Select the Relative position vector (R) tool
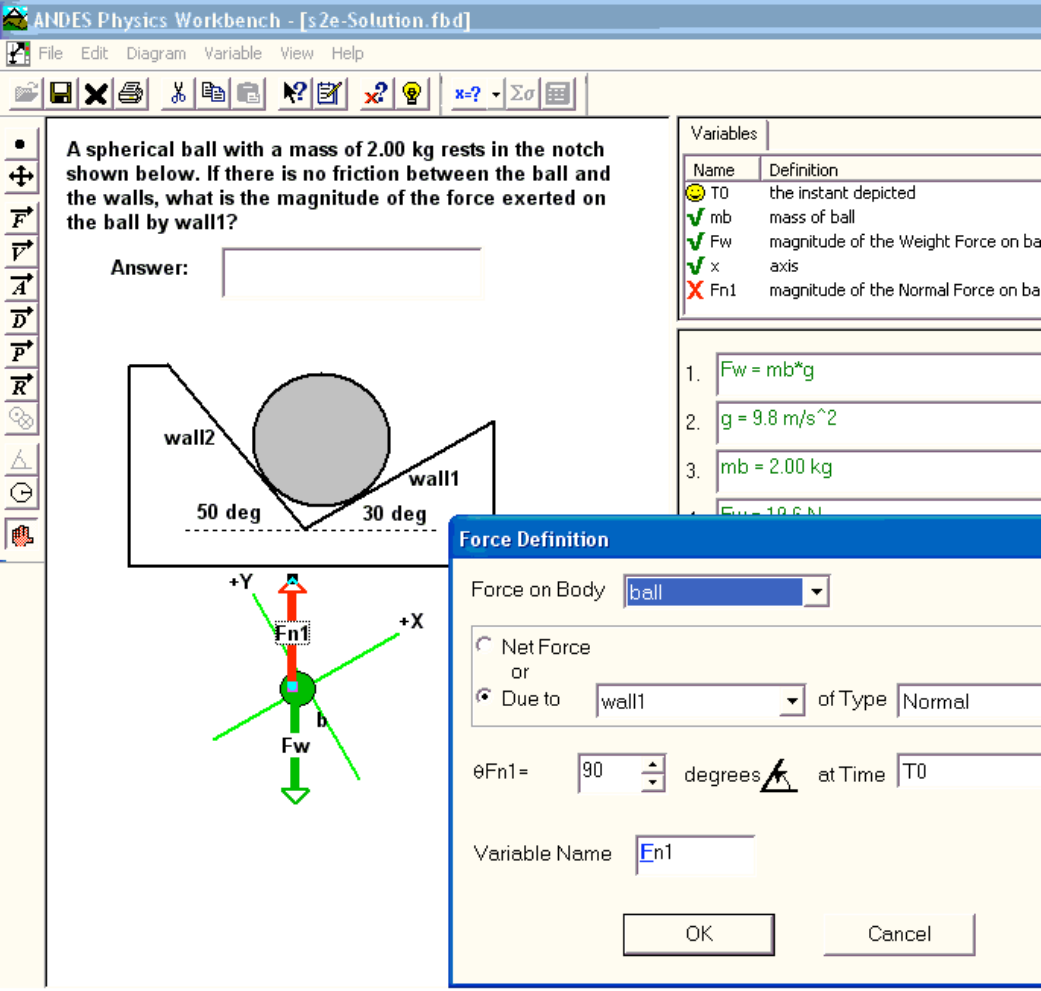 point(21,385)
